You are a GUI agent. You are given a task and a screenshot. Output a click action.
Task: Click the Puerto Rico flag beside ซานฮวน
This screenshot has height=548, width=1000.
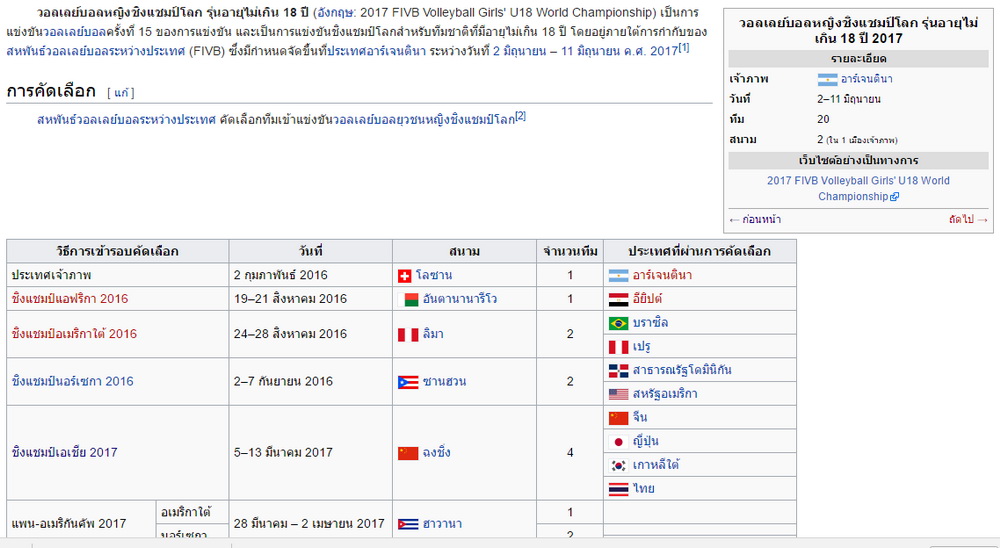(408, 382)
